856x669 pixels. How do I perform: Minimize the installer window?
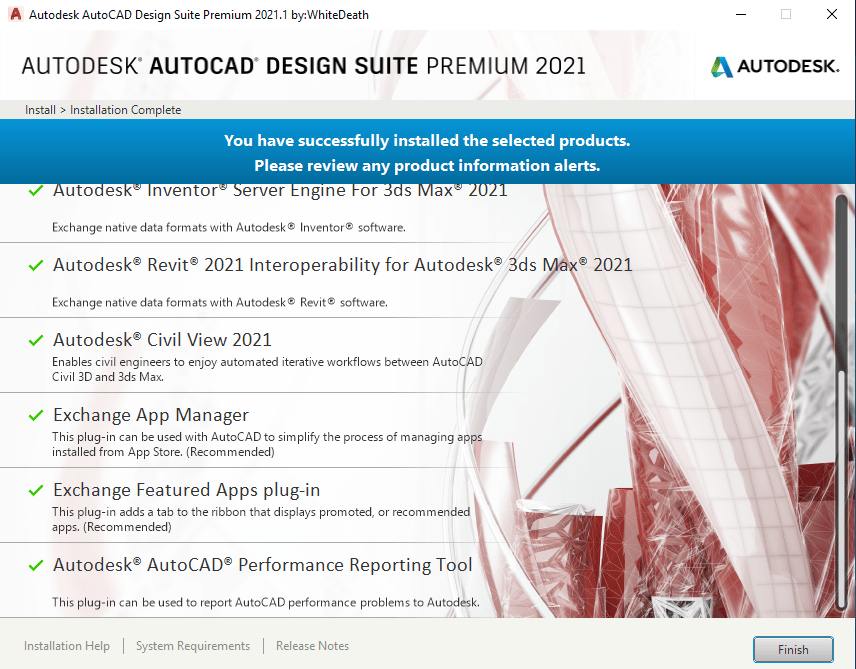(741, 14)
